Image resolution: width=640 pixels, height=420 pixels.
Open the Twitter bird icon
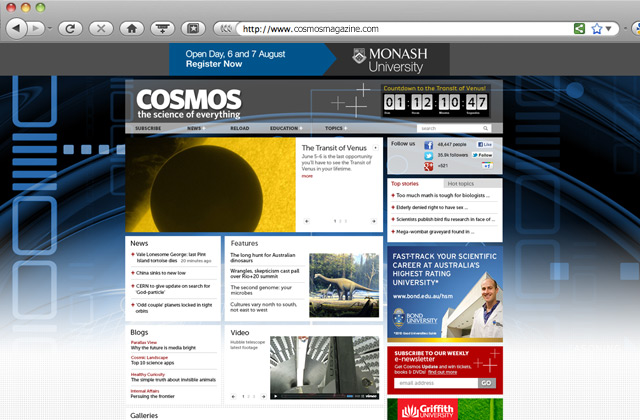428,156
